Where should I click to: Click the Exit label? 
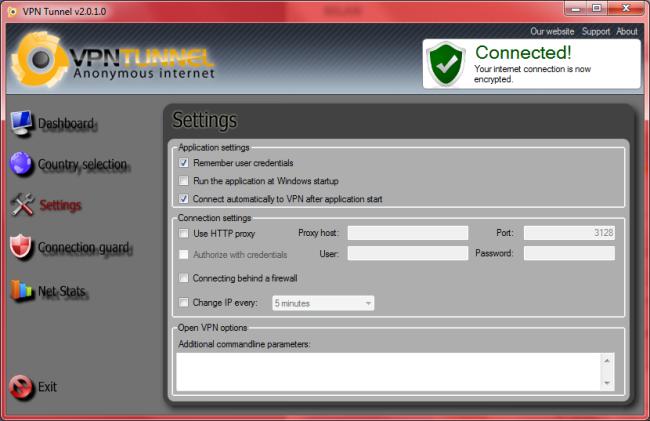47,387
